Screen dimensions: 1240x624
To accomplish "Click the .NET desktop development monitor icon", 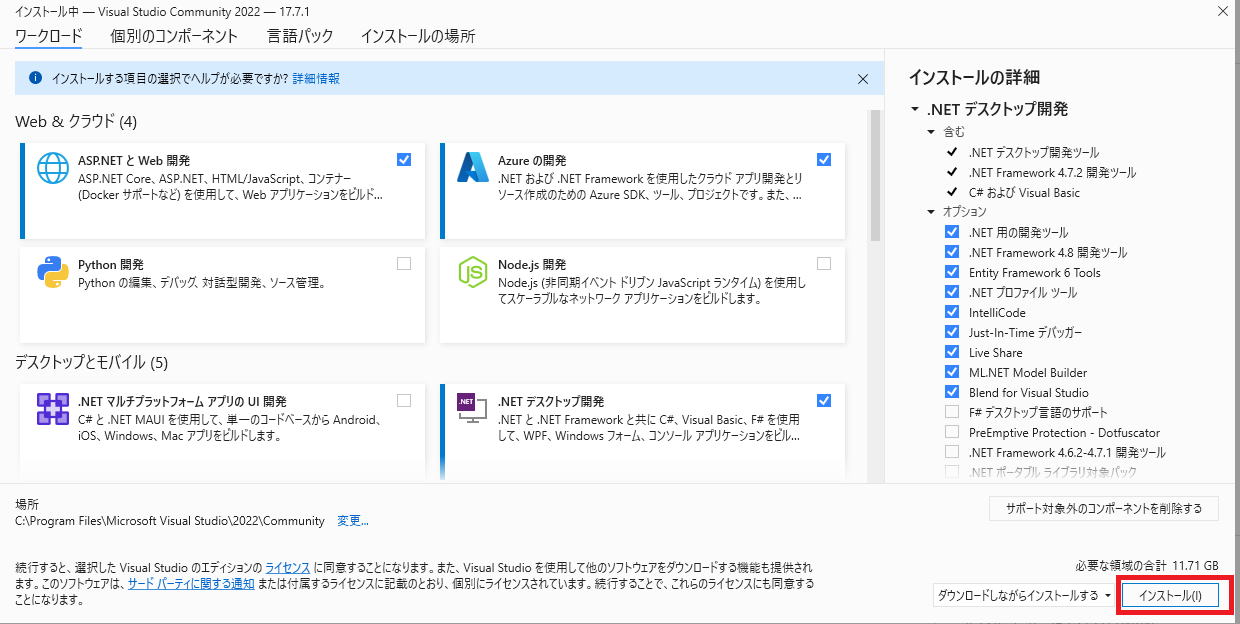I will (x=472, y=409).
